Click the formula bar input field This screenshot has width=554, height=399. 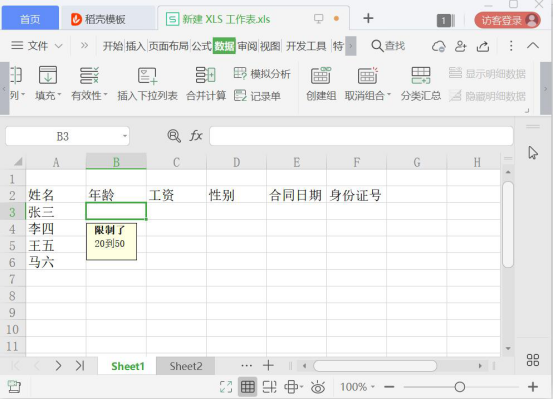pyautogui.click(x=361, y=136)
